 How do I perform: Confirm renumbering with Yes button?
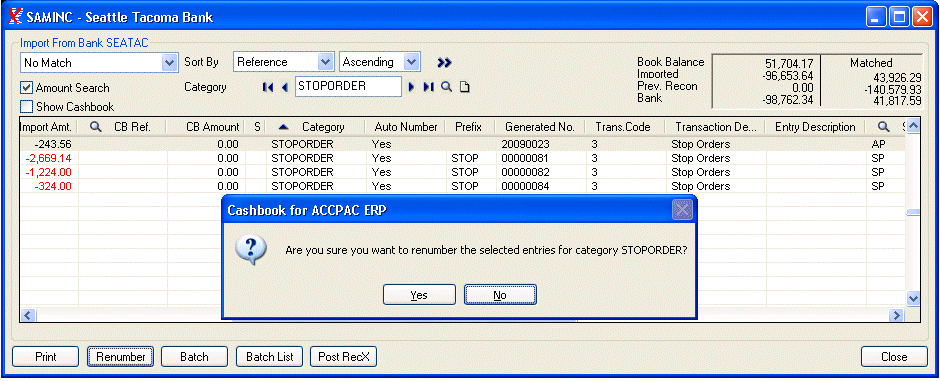pos(419,295)
